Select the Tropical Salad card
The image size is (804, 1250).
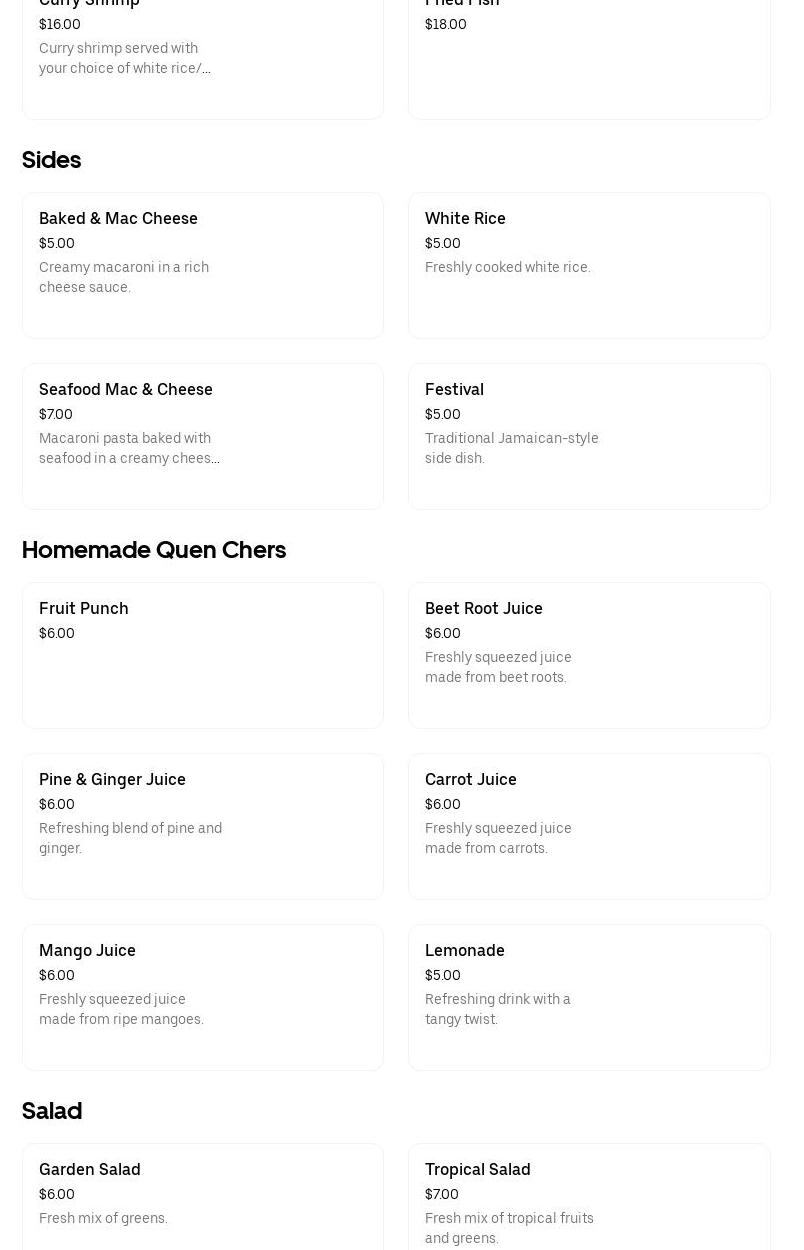[589, 1197]
